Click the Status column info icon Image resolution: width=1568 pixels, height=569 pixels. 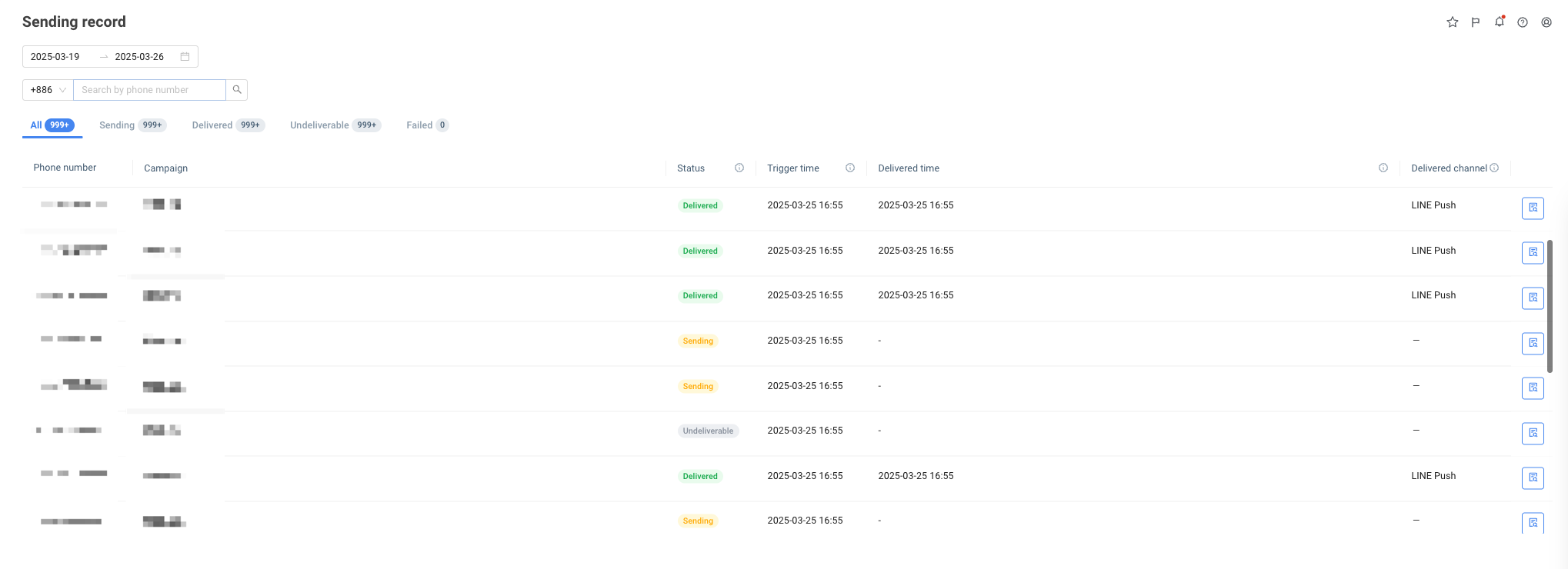coord(739,168)
